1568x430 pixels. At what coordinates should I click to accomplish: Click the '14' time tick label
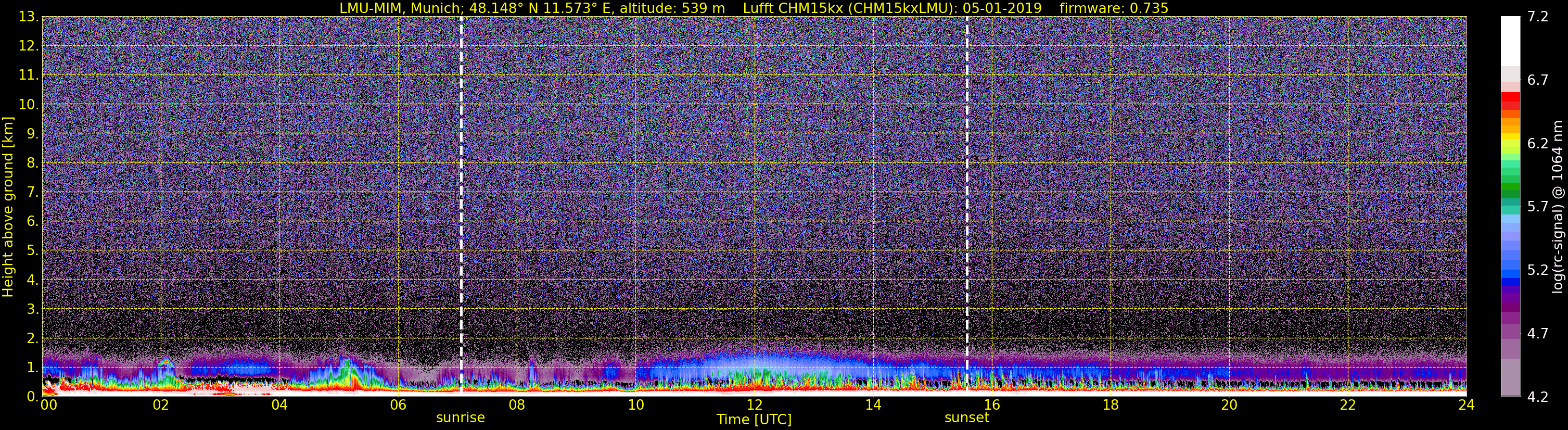(873, 405)
